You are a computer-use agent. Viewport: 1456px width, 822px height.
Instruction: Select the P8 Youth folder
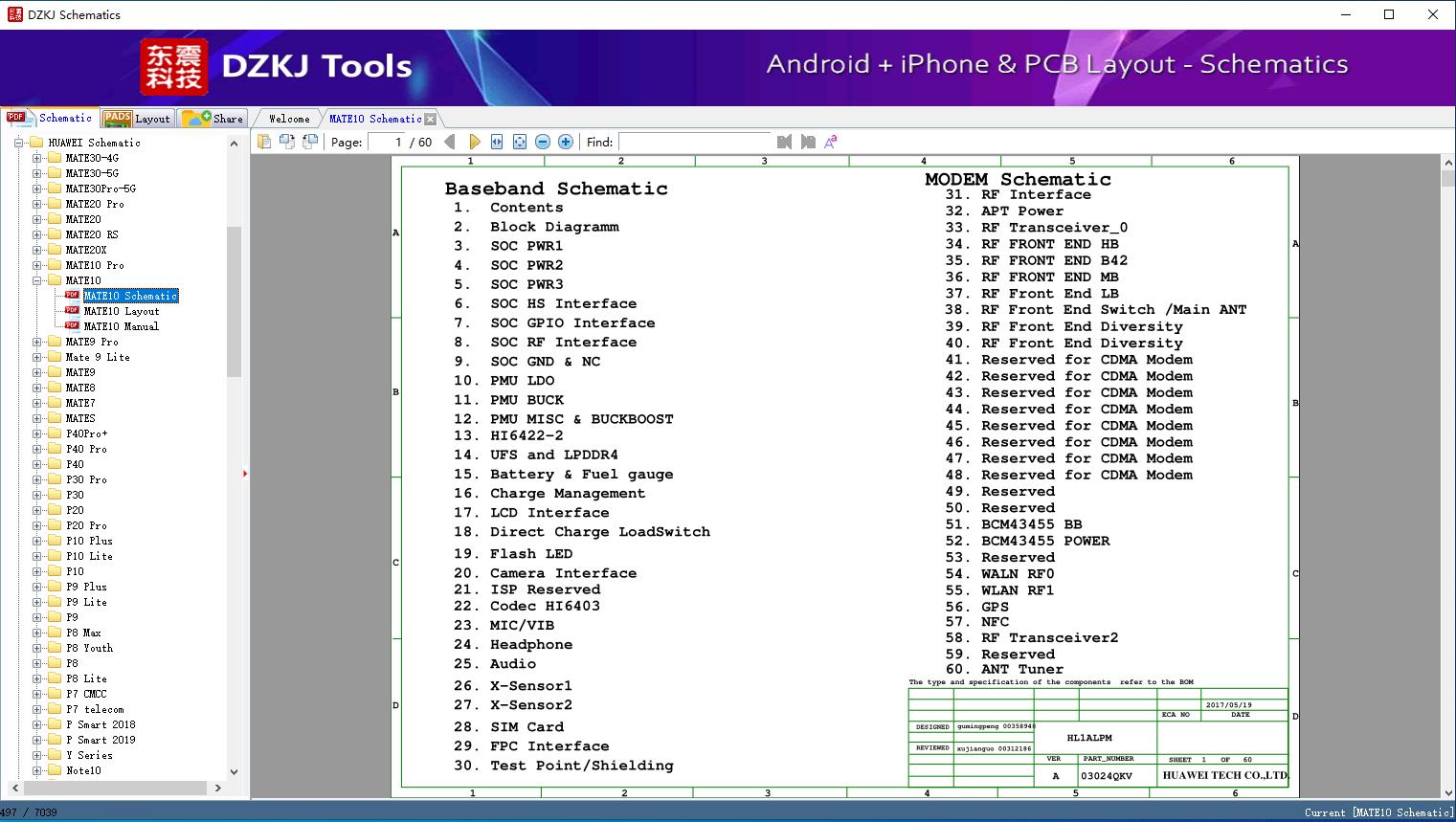pyautogui.click(x=89, y=648)
